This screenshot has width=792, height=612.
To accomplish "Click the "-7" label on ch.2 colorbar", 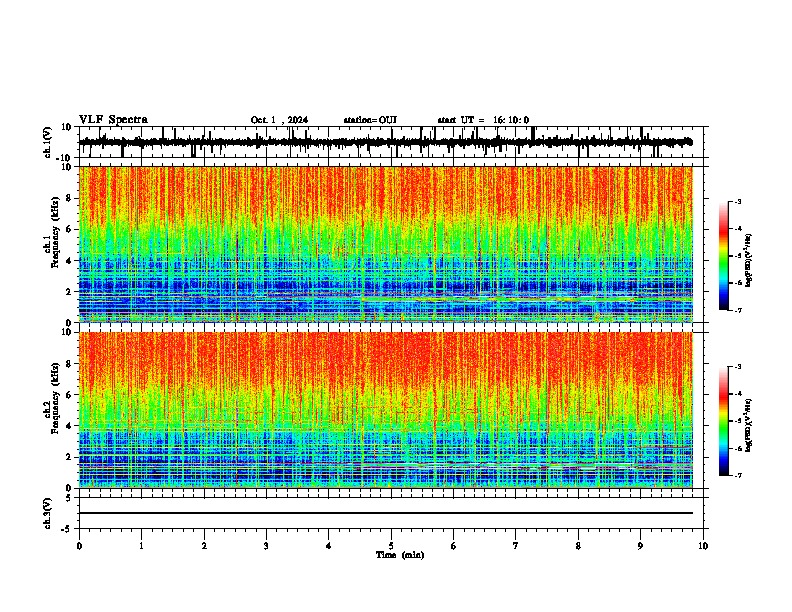I will pos(737,476).
